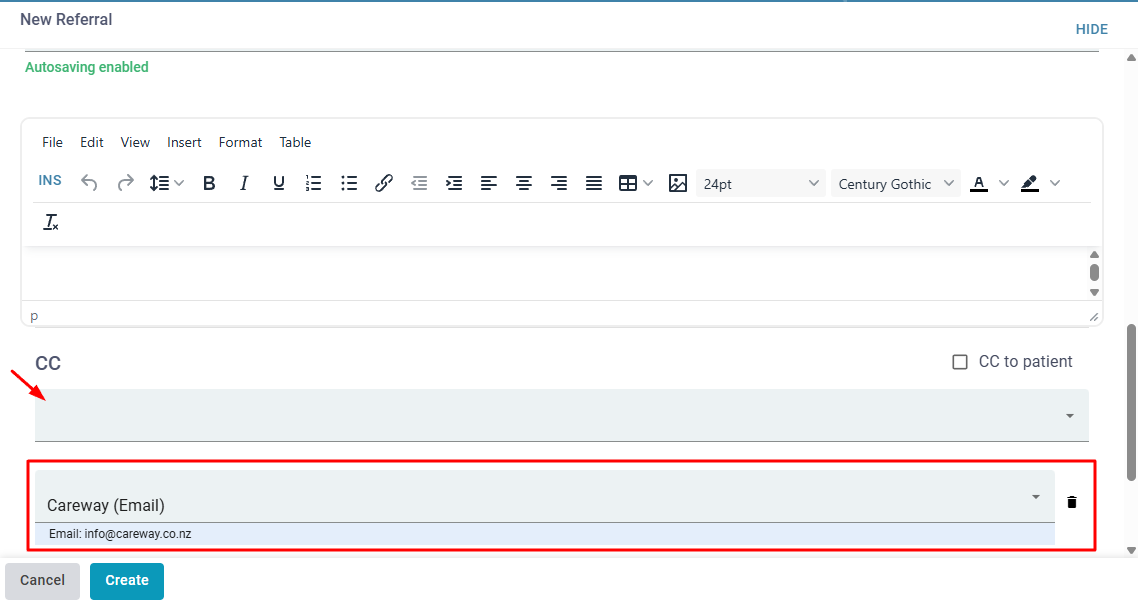The height and width of the screenshot is (604, 1138).
Task: Open the Century Gothic font dropdown
Action: (895, 184)
